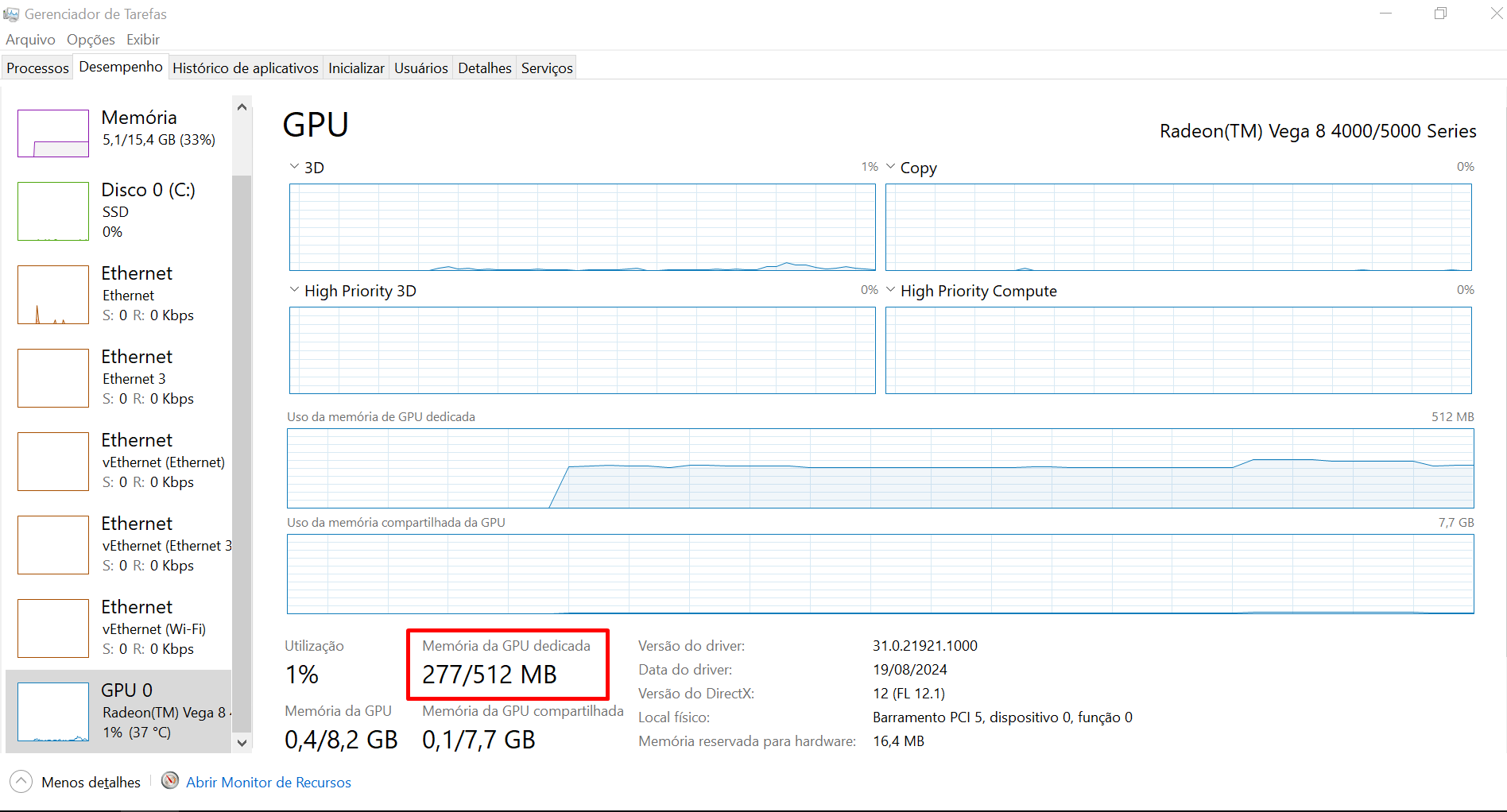Click Menos detalhes button

(x=76, y=782)
